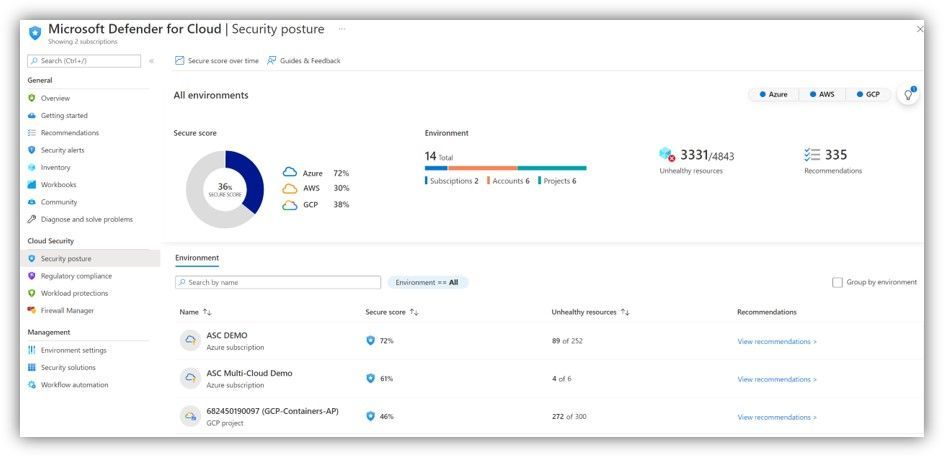Screen dimensions: 944x457
Task: Click the Search (Ctrl+/) sidebar field
Action: tap(84, 61)
